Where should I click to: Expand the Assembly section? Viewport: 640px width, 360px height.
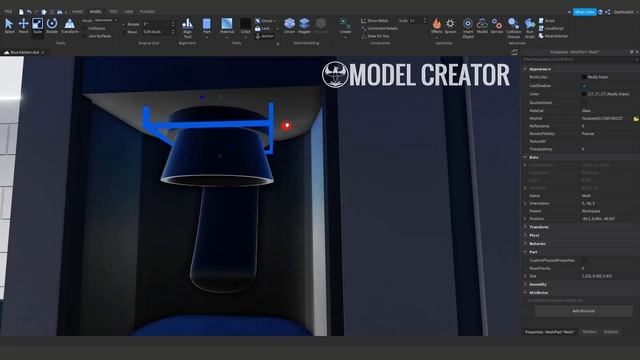point(525,284)
